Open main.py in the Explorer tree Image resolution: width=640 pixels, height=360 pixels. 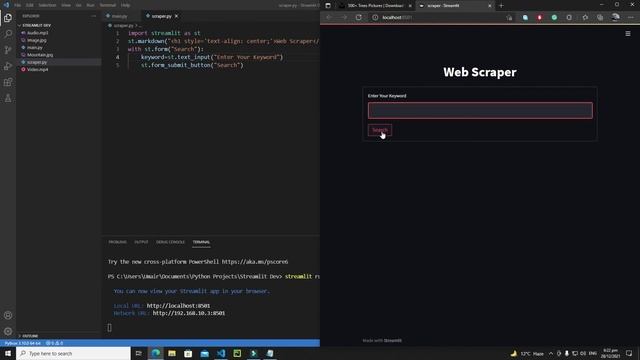coord(35,47)
